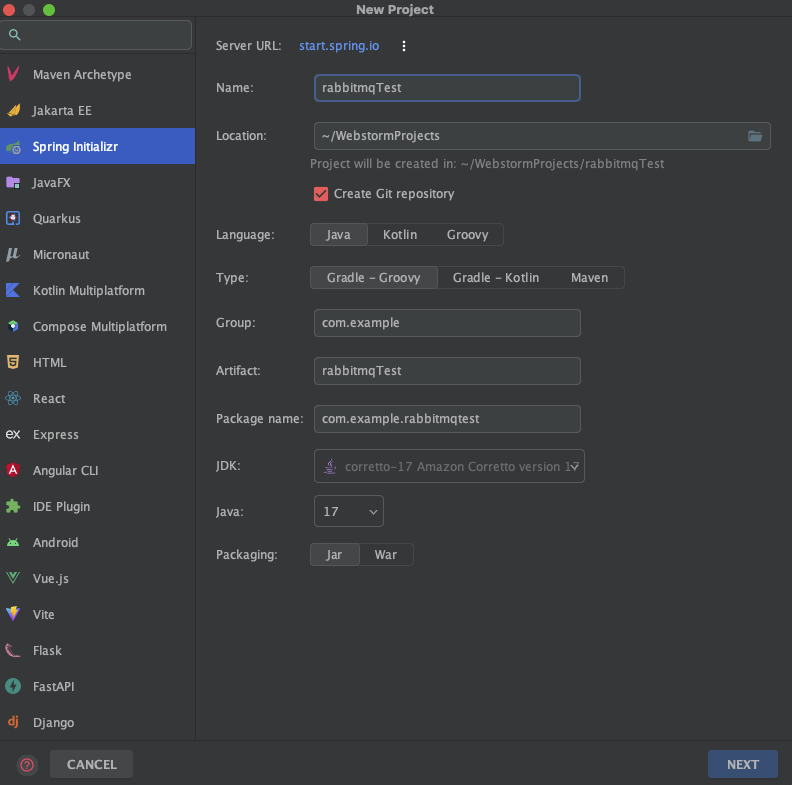The width and height of the screenshot is (792, 785).
Task: Click the NEXT button
Action: pos(742,764)
